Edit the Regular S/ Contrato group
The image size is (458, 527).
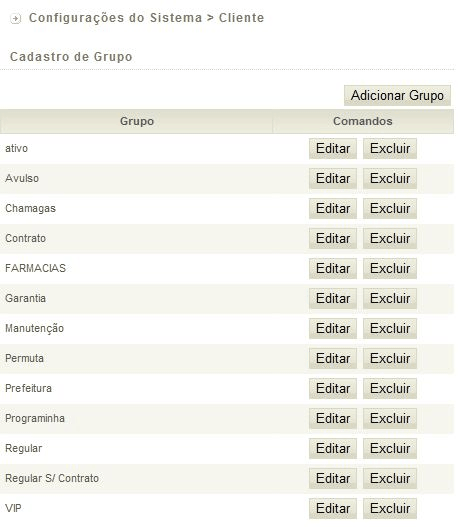[333, 478]
